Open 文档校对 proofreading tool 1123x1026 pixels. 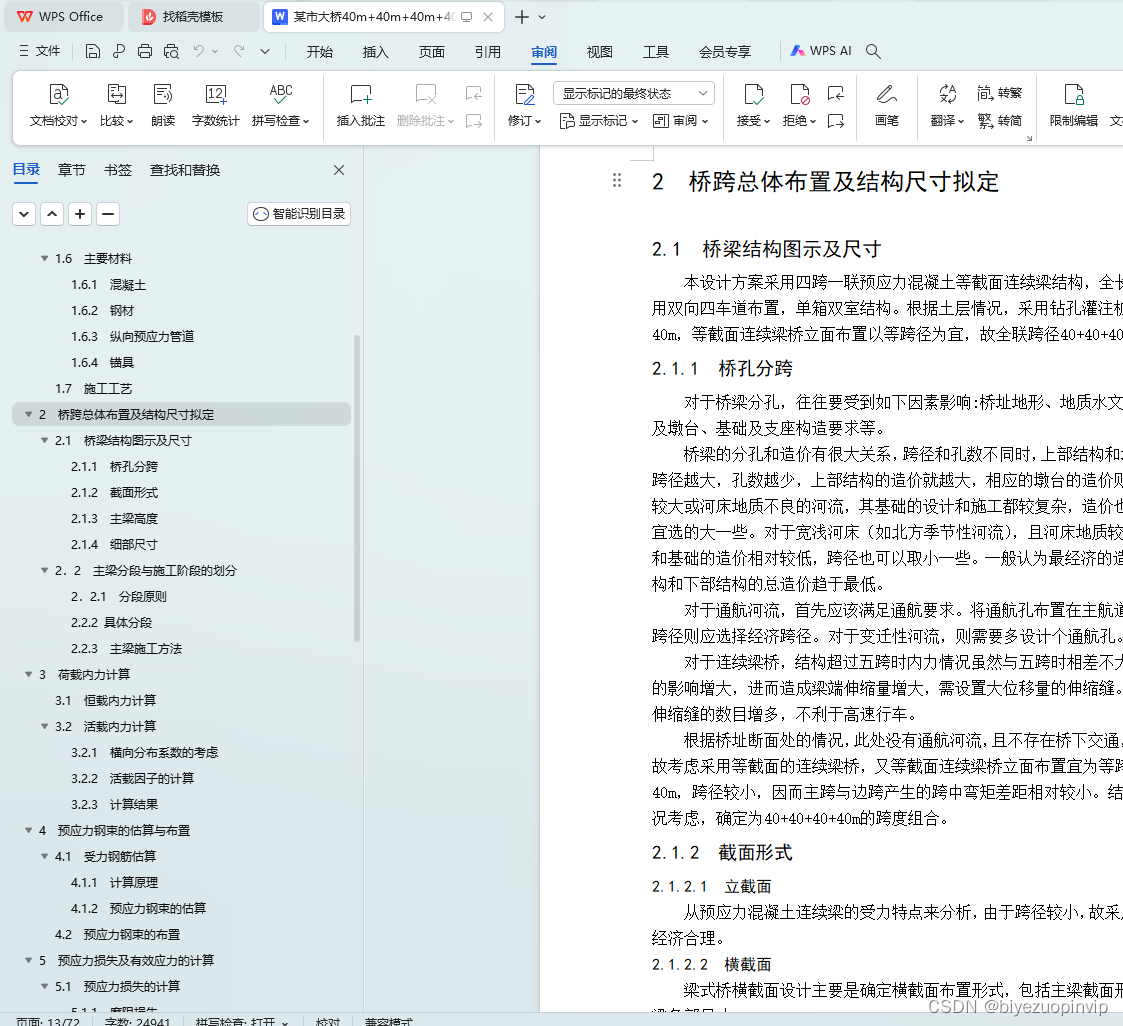pos(58,105)
